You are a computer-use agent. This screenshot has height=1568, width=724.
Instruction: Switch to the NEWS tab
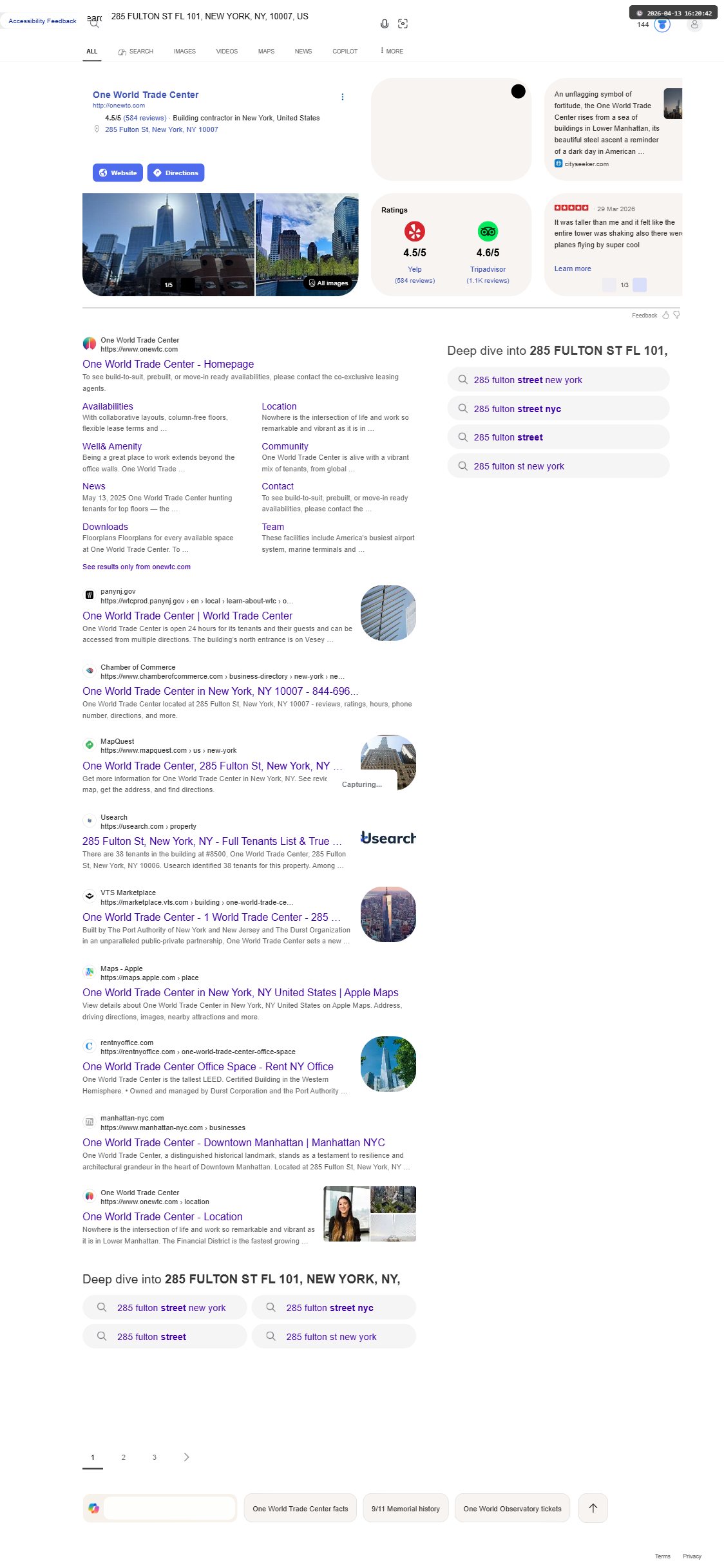point(303,52)
